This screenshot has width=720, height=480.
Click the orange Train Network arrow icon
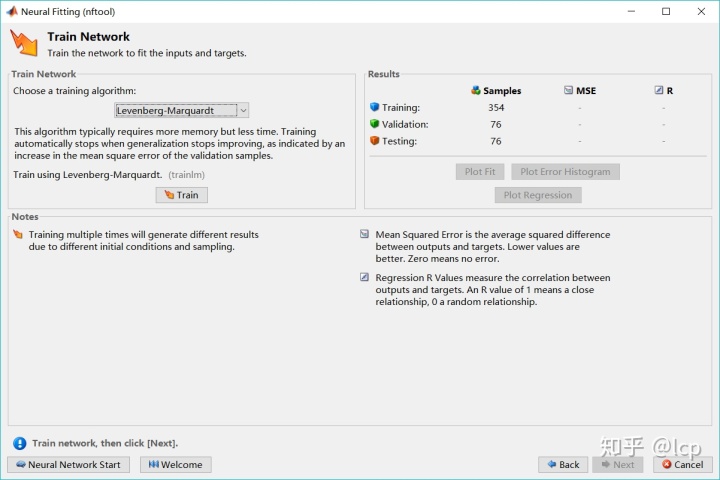pyautogui.click(x=24, y=44)
